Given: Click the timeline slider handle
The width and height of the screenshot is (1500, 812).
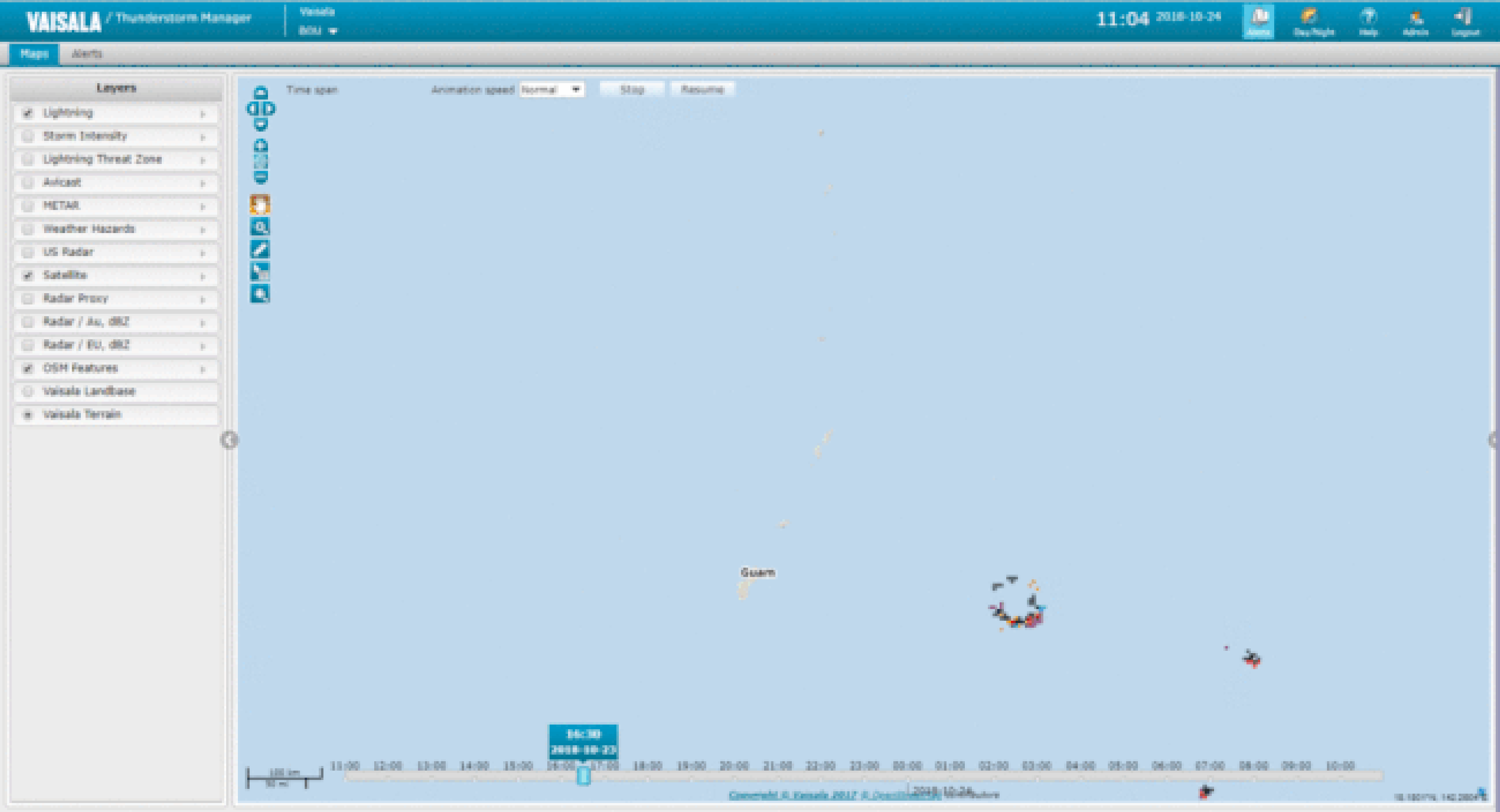Looking at the screenshot, I should click(x=584, y=776).
